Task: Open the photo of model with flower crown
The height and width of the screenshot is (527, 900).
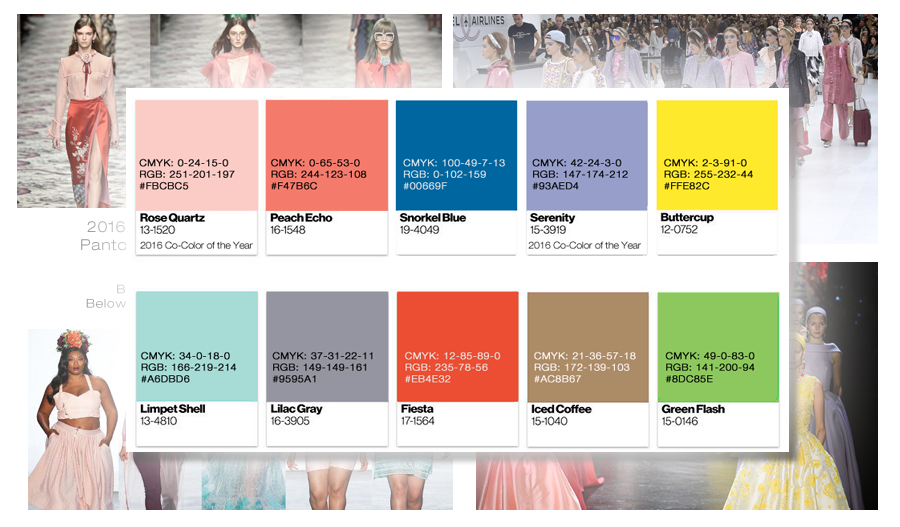Action: tap(77, 419)
